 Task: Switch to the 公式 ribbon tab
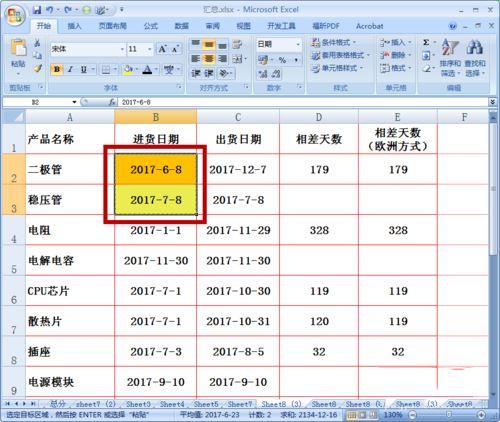click(x=151, y=26)
